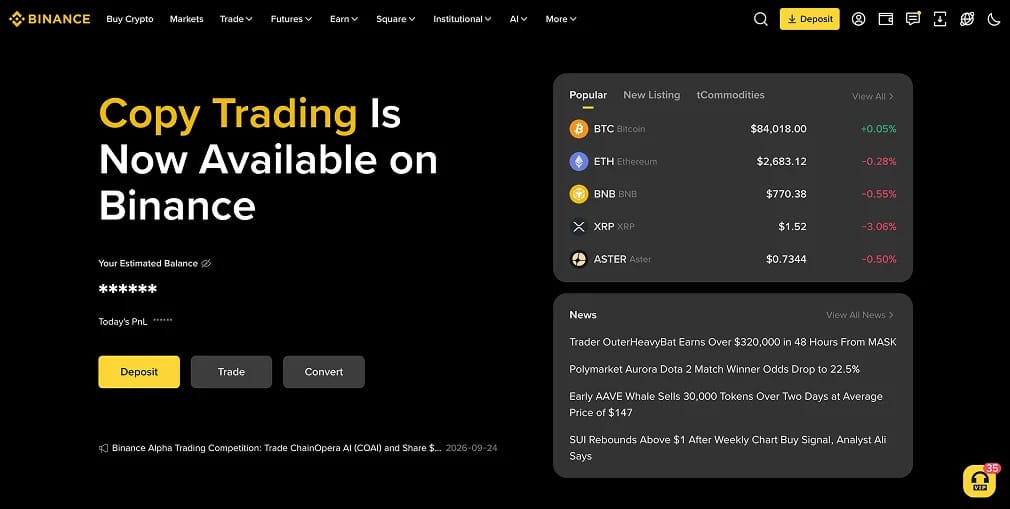Click the Today's PnL label
The height and width of the screenshot is (509, 1010).
coord(123,322)
